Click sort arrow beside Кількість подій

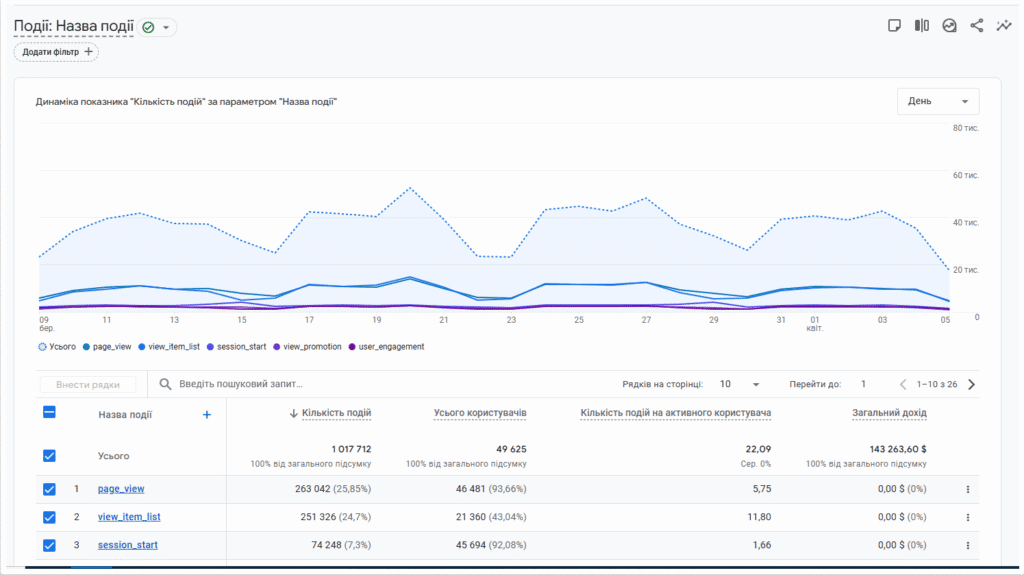(x=293, y=413)
